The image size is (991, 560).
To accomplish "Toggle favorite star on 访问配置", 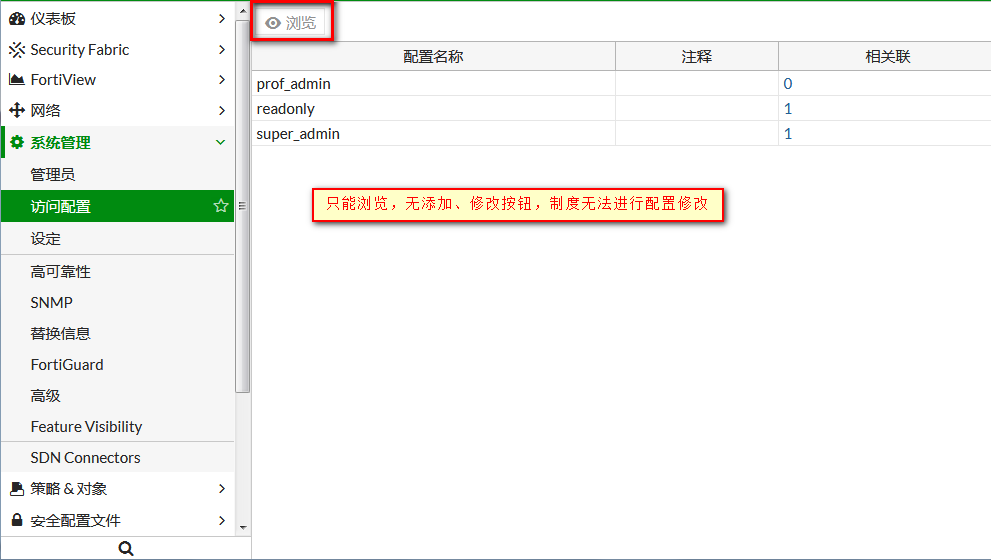I will coord(221,207).
